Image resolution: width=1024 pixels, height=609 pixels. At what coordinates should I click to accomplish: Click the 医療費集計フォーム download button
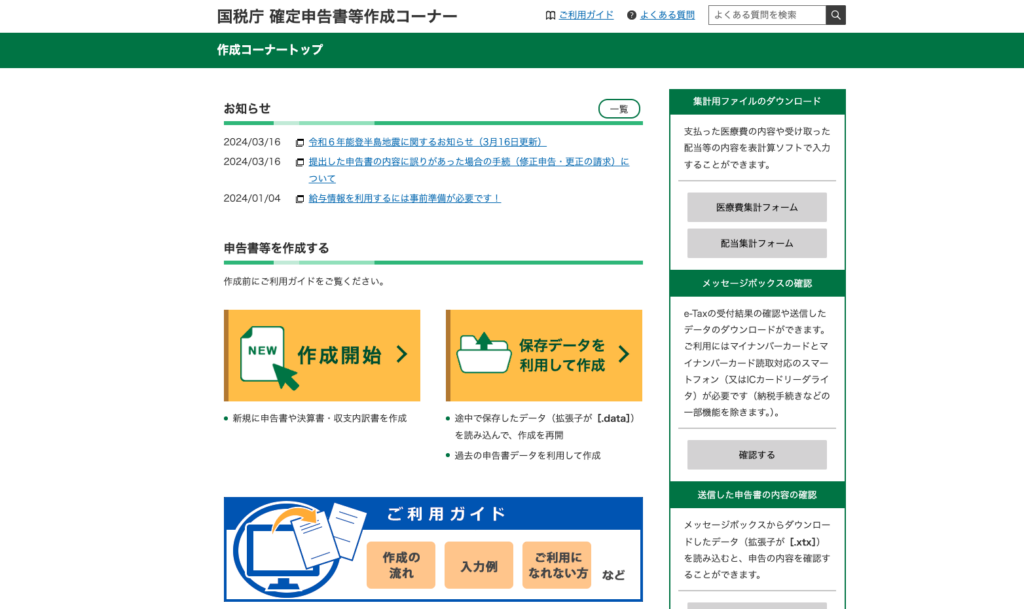(755, 207)
